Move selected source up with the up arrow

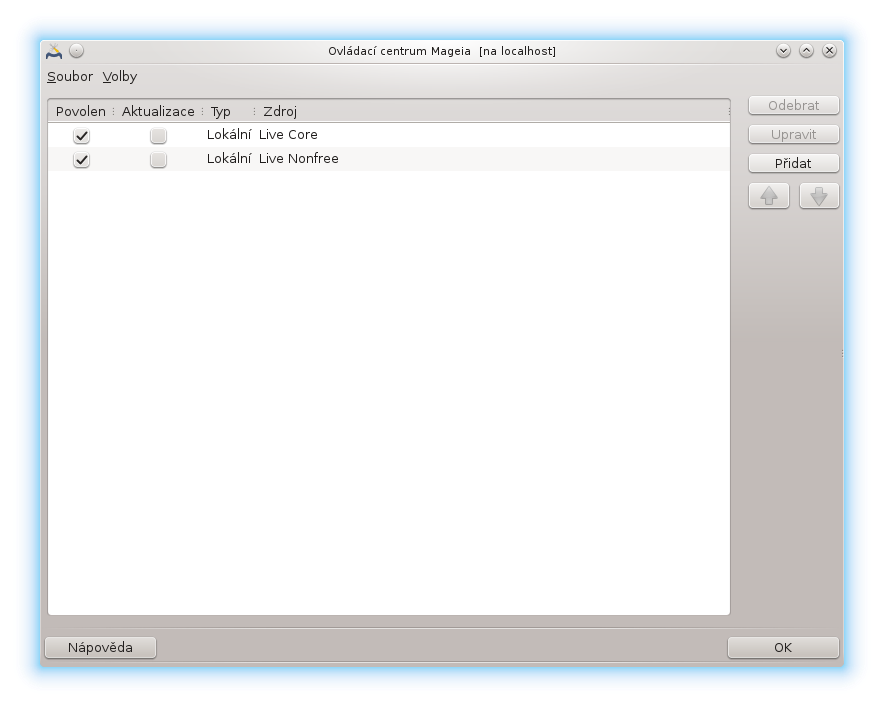pyautogui.click(x=768, y=196)
